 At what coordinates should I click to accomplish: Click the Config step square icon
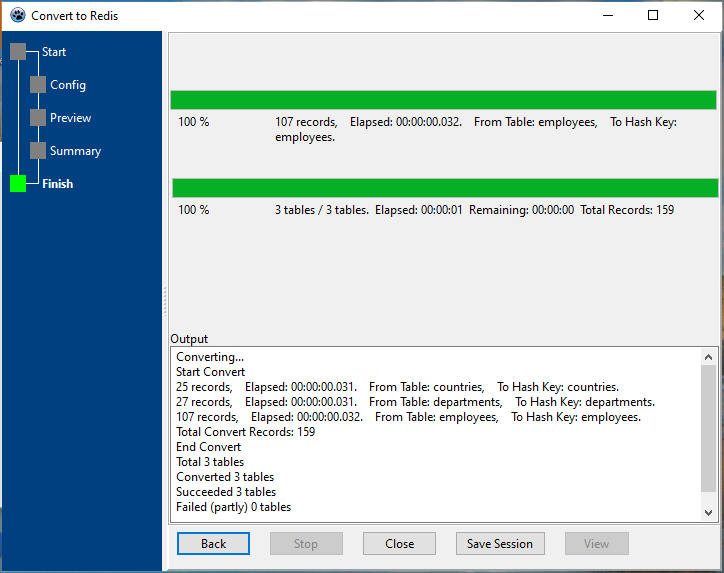click(38, 85)
